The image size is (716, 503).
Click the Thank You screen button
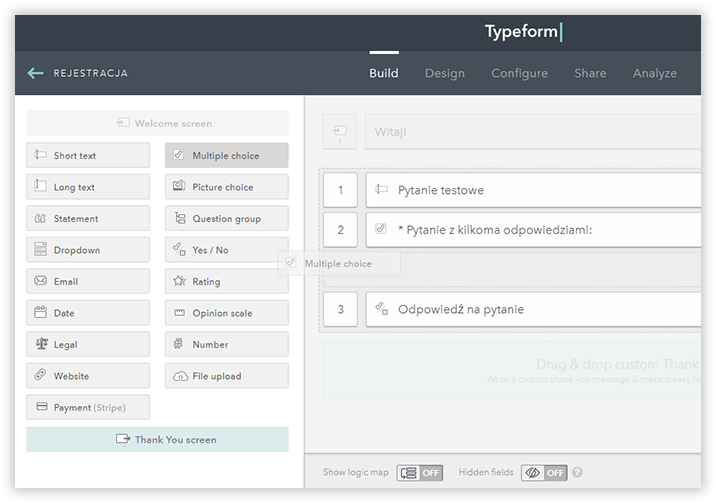[157, 439]
